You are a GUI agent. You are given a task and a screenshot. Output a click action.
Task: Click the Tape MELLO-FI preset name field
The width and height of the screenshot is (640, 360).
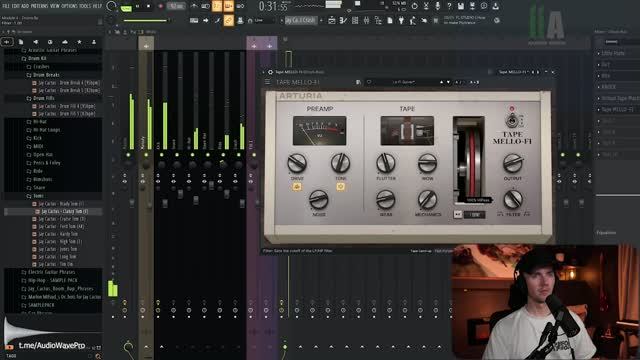(x=404, y=82)
